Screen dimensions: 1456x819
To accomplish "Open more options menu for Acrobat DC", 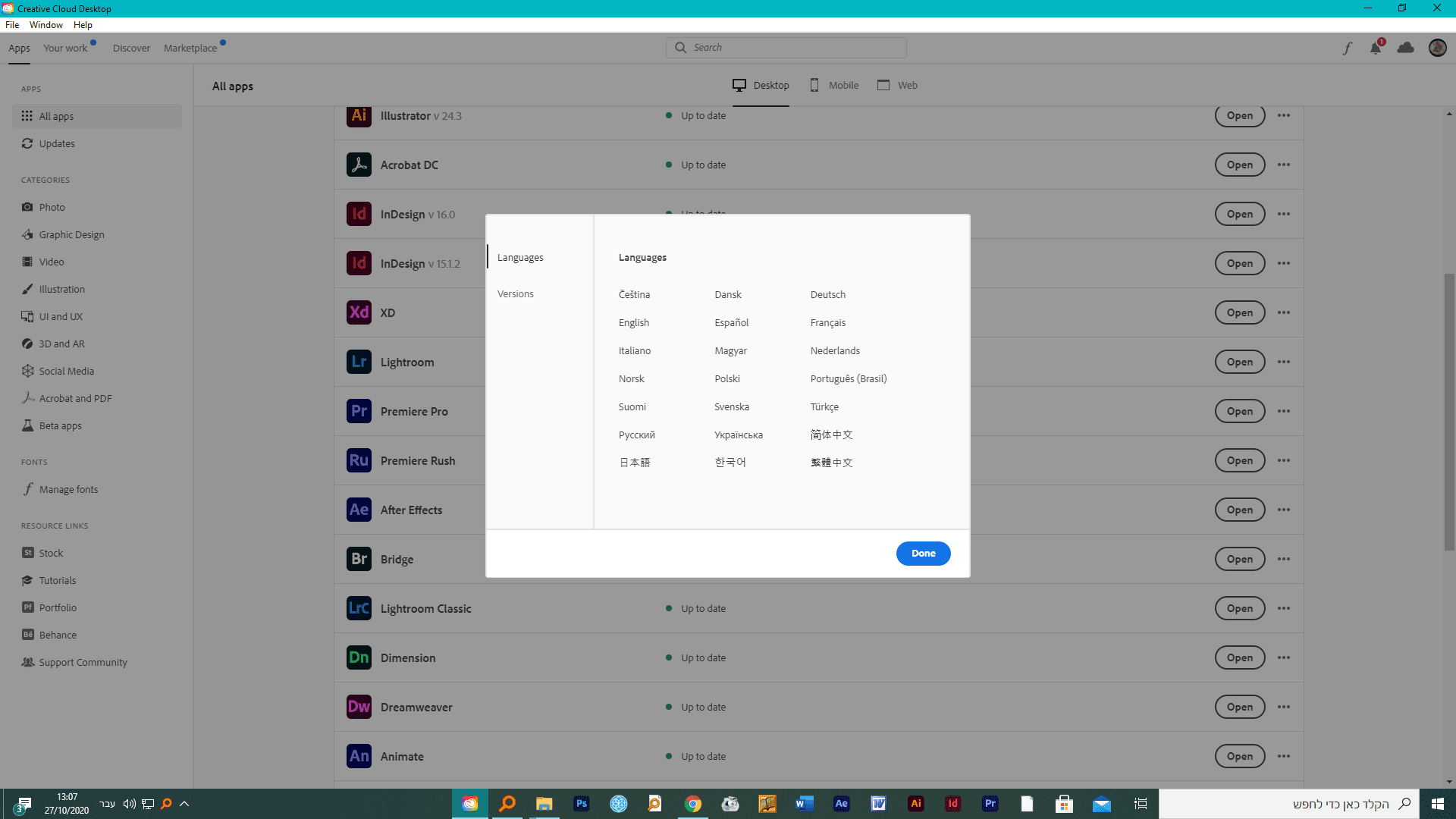I will 1283,165.
